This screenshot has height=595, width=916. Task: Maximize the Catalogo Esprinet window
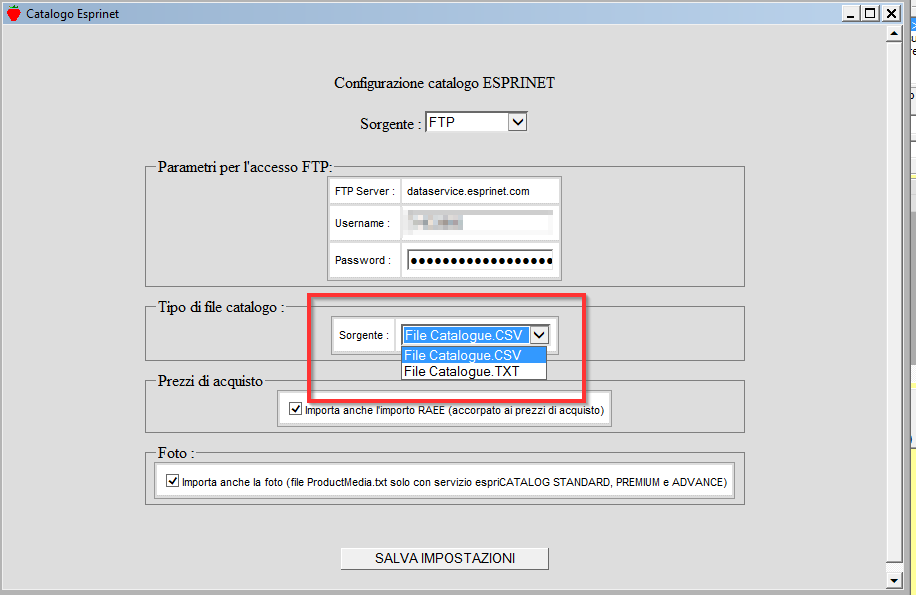coord(870,13)
